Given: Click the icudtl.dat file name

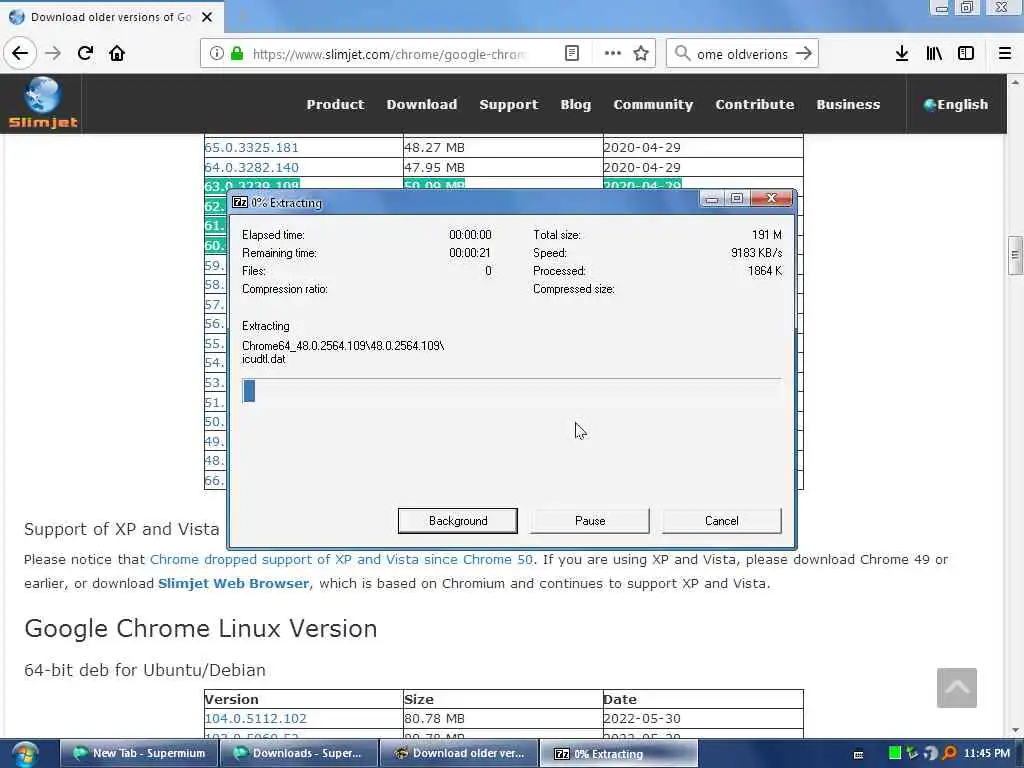Looking at the screenshot, I should (263, 359).
